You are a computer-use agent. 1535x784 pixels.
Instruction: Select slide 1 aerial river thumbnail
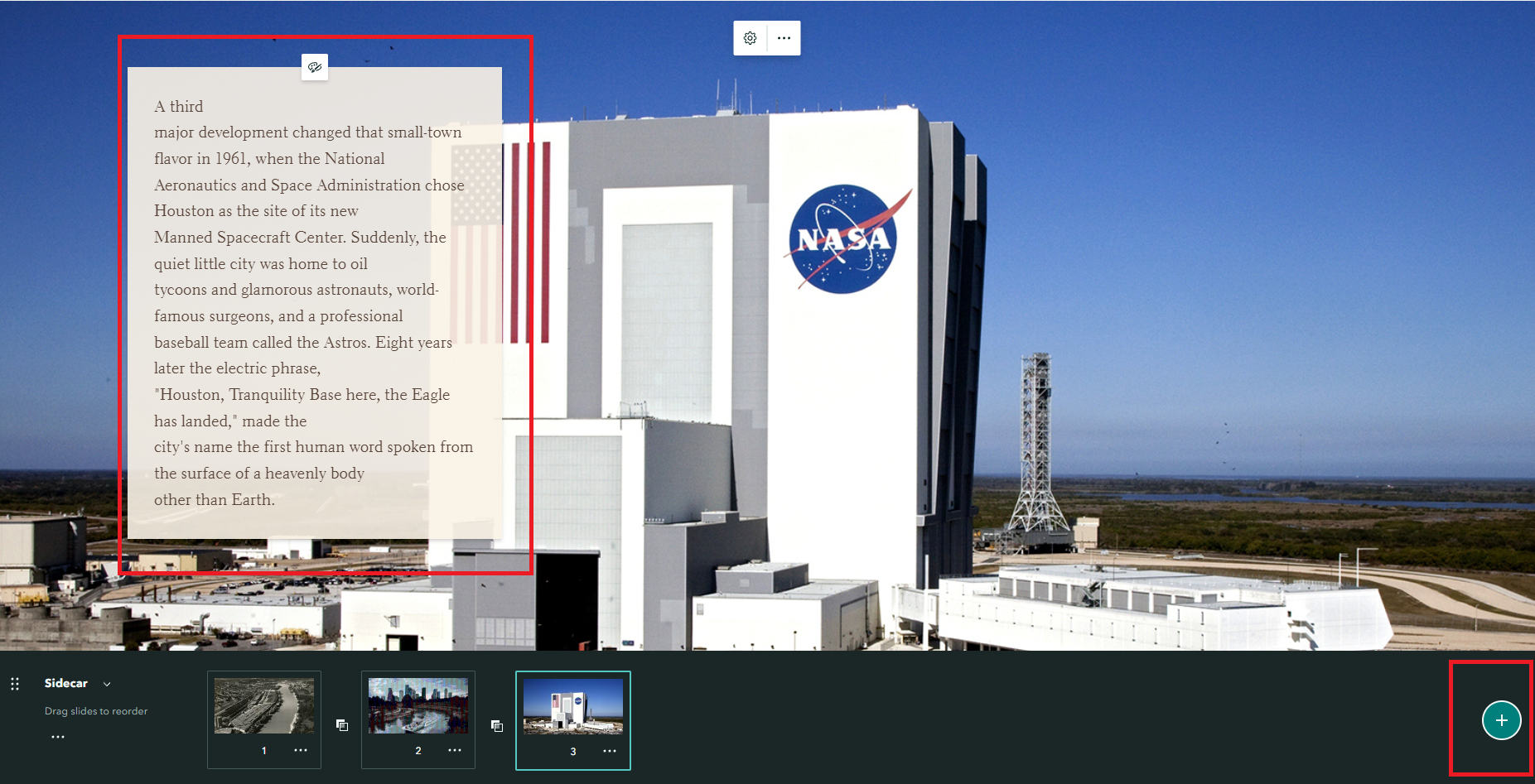[x=263, y=705]
